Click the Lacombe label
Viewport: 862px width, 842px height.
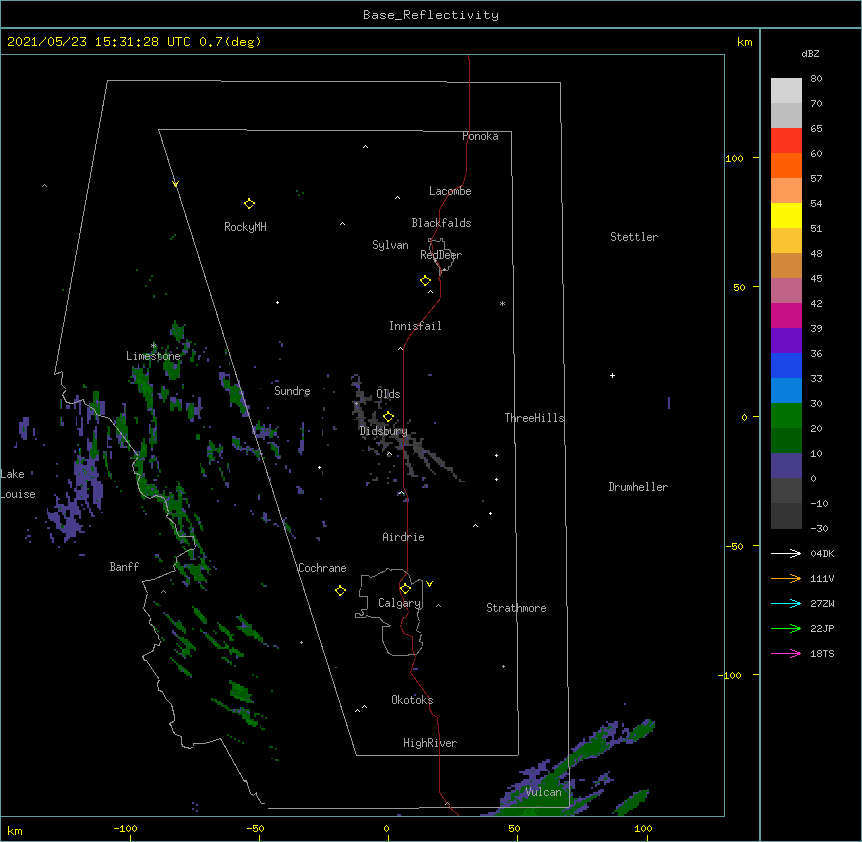[450, 191]
